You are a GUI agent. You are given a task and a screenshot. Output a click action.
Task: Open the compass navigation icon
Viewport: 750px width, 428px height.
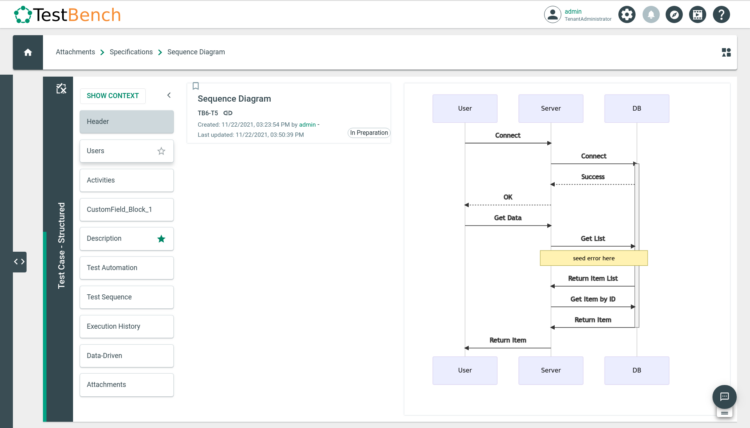[674, 14]
